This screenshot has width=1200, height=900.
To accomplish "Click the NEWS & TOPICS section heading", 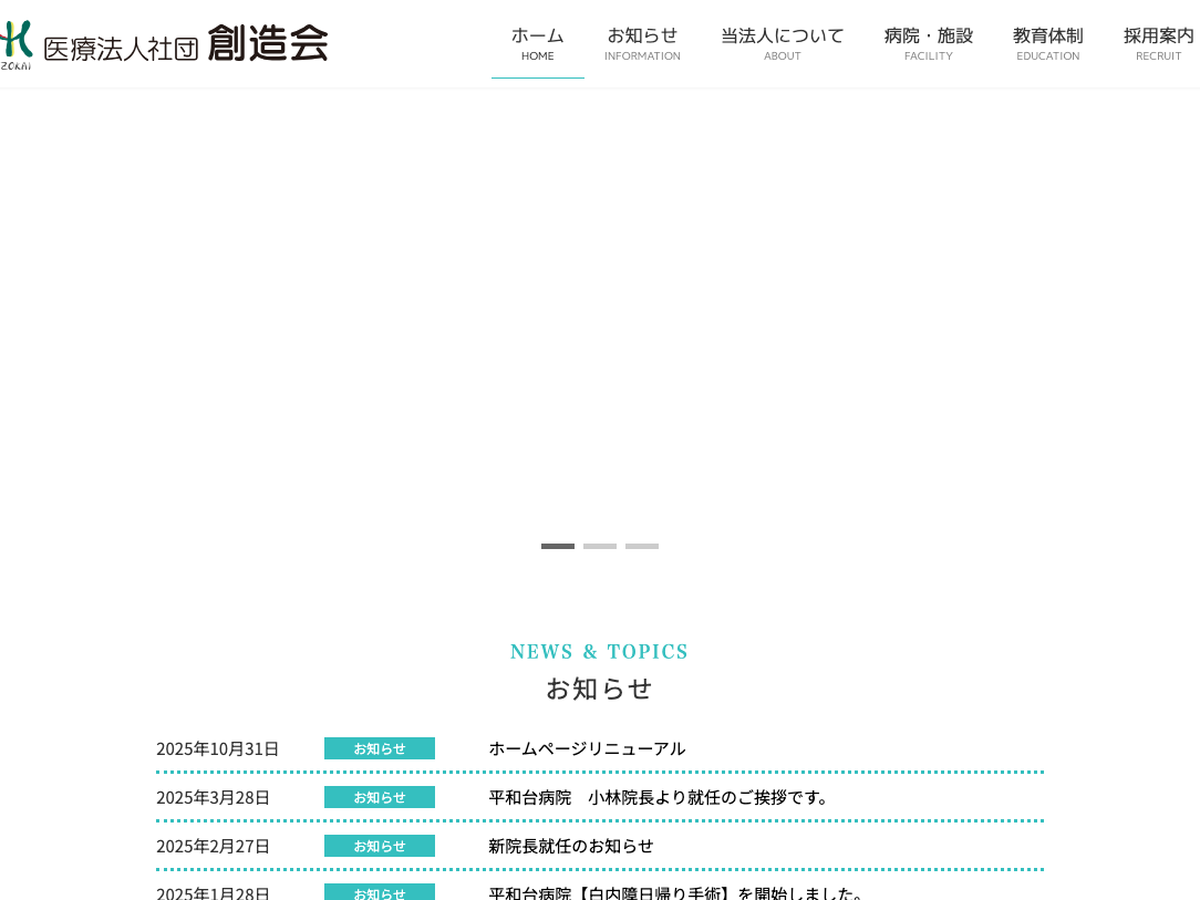I will [x=600, y=652].
